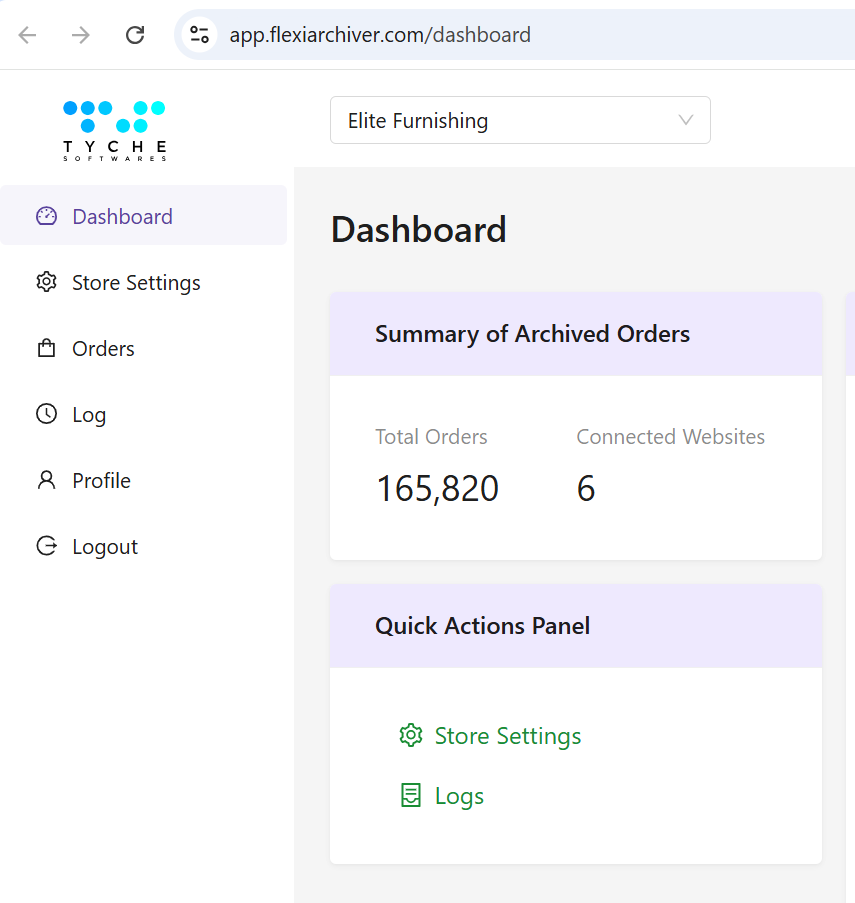This screenshot has width=855, height=903.
Task: Open the Logs quick action link
Action: pos(459,795)
